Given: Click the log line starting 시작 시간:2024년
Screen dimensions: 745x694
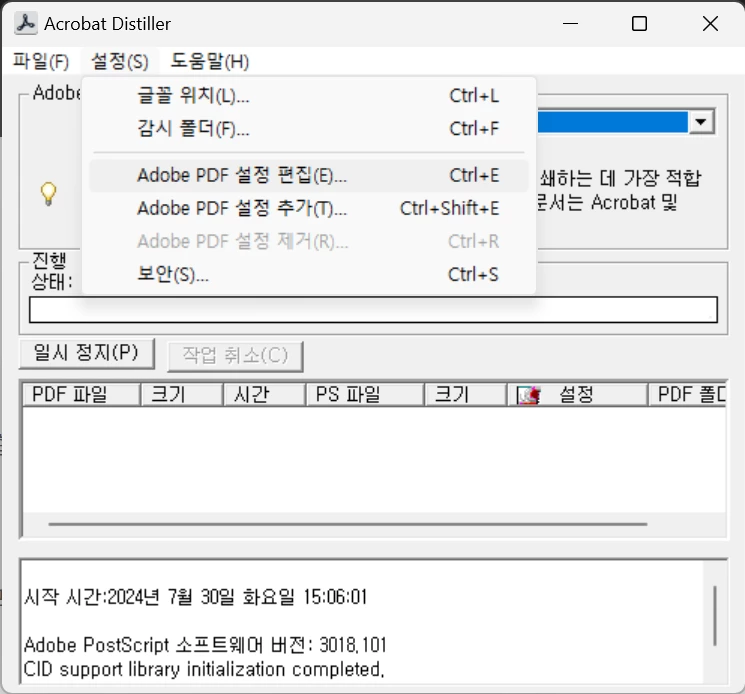Looking at the screenshot, I should coord(196,597).
